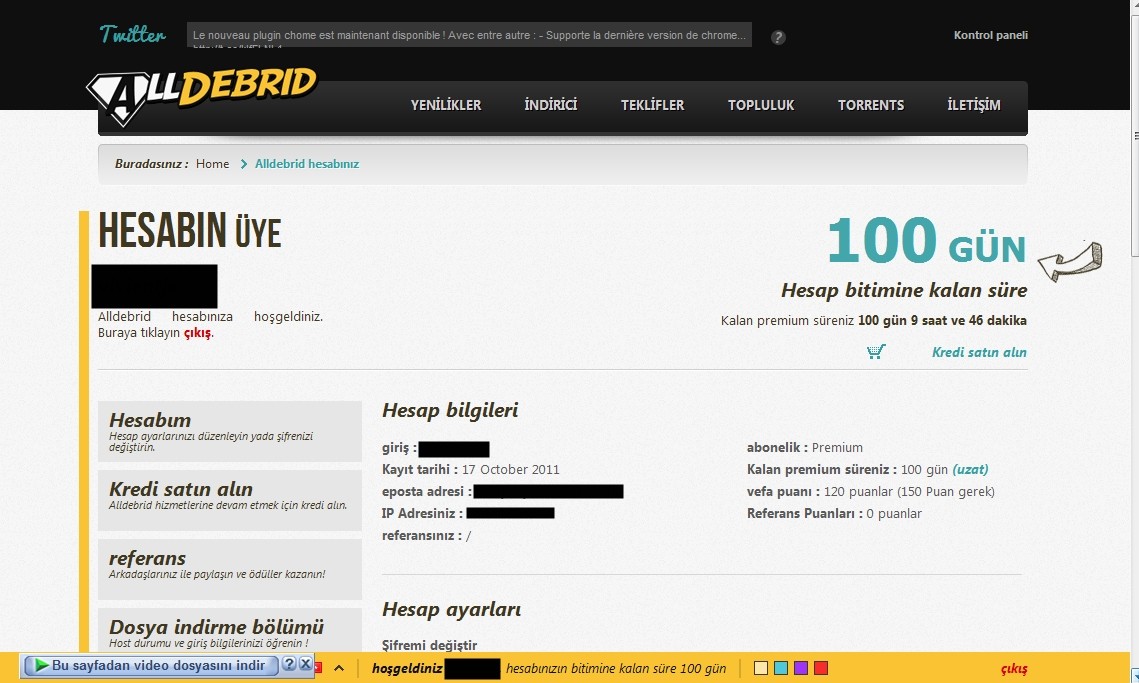Open the TOPLULUK menu
This screenshot has width=1139, height=683.
point(761,105)
